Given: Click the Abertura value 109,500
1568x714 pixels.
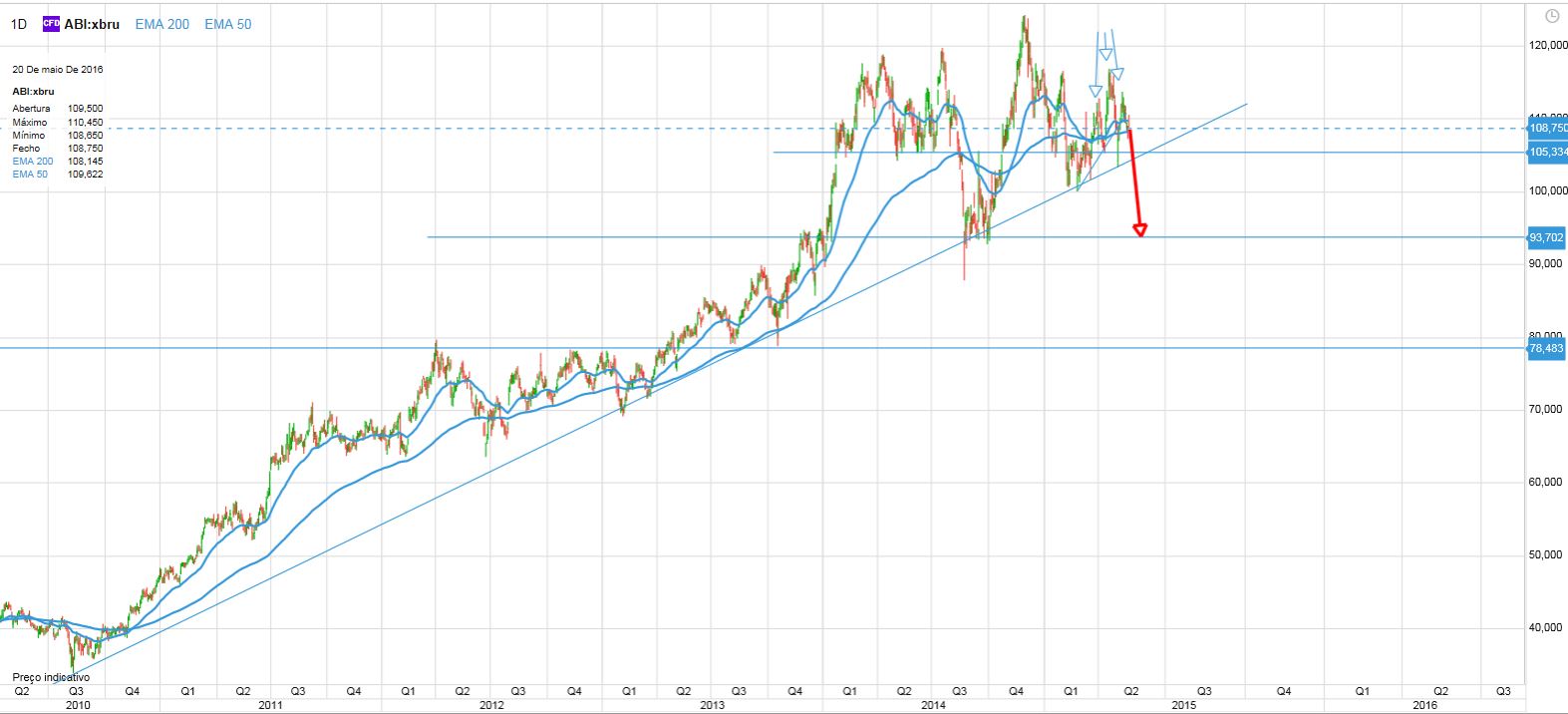Looking at the screenshot, I should pyautogui.click(x=85, y=109).
